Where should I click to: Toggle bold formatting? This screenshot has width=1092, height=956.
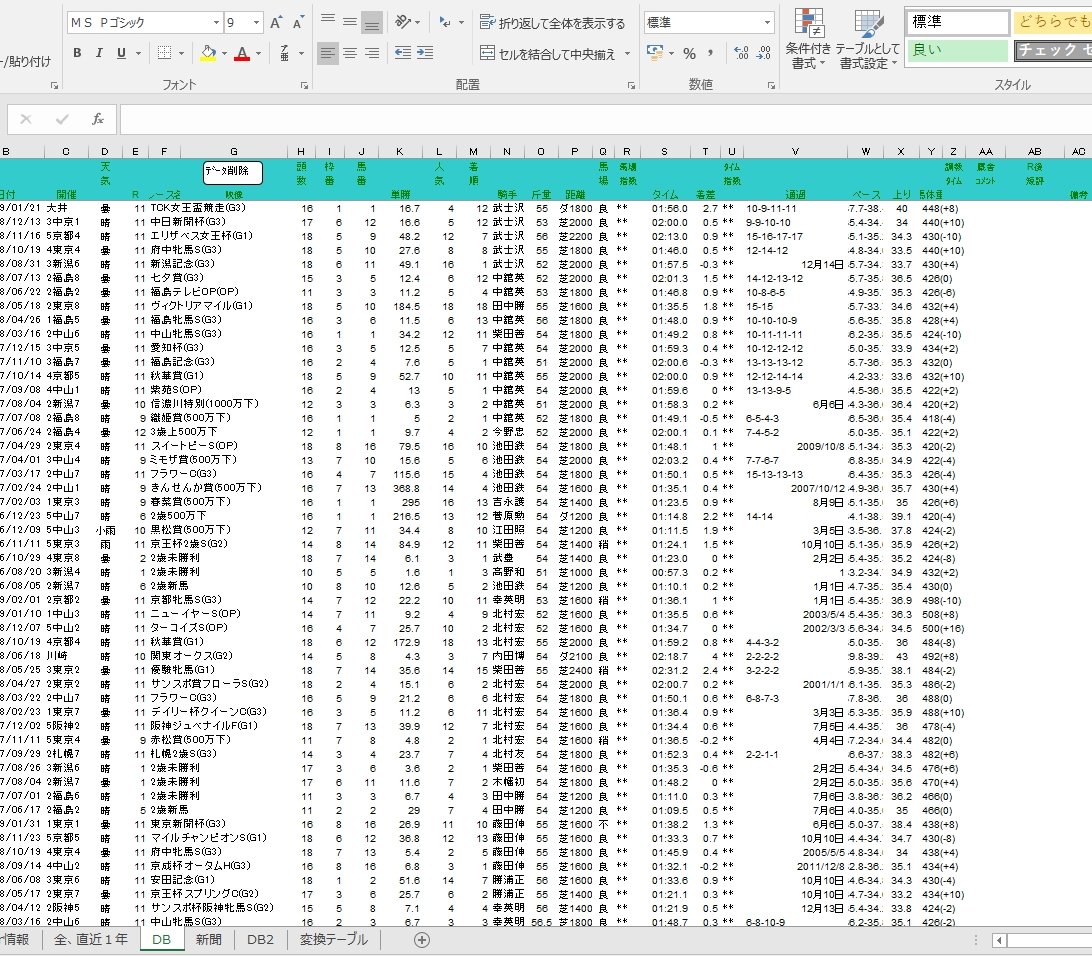coord(77,53)
